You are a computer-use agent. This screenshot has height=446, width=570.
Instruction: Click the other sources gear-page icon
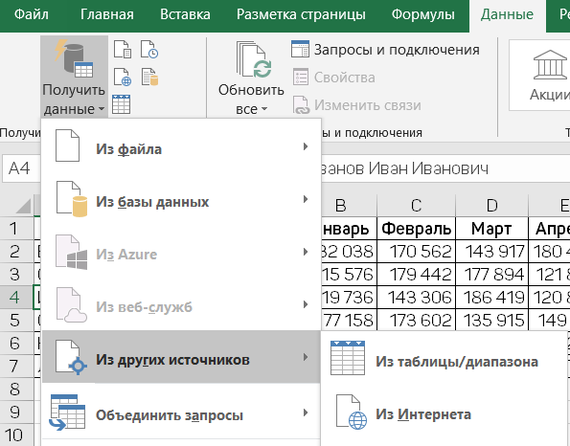click(71, 357)
